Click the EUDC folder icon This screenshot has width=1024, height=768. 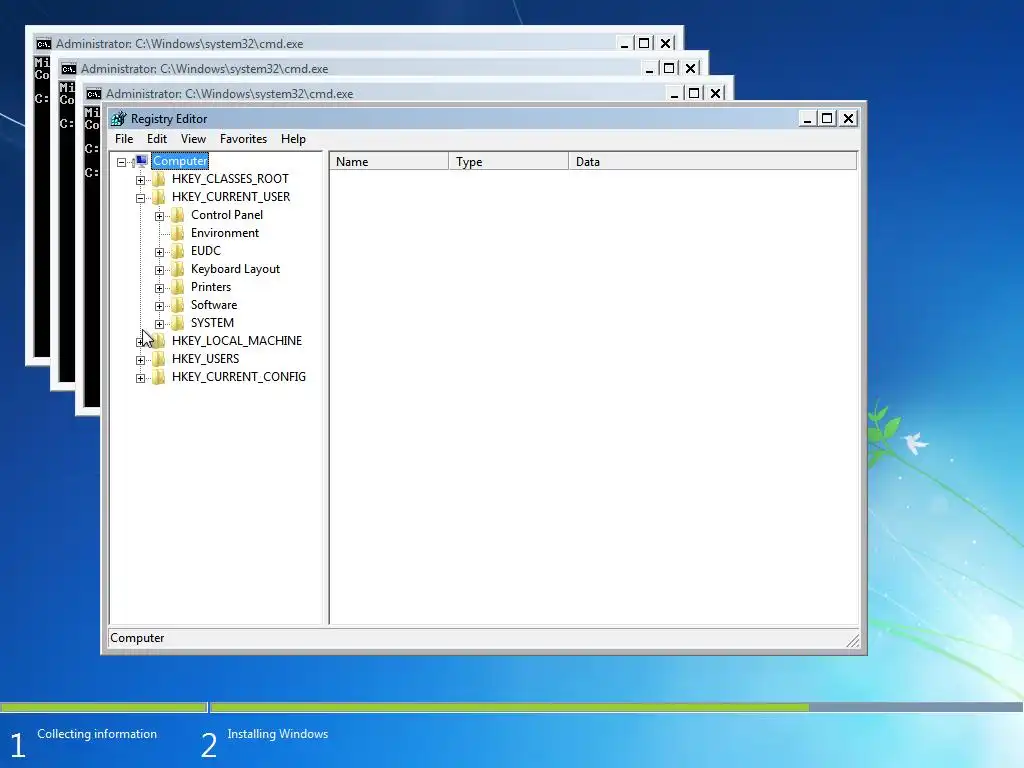178,251
